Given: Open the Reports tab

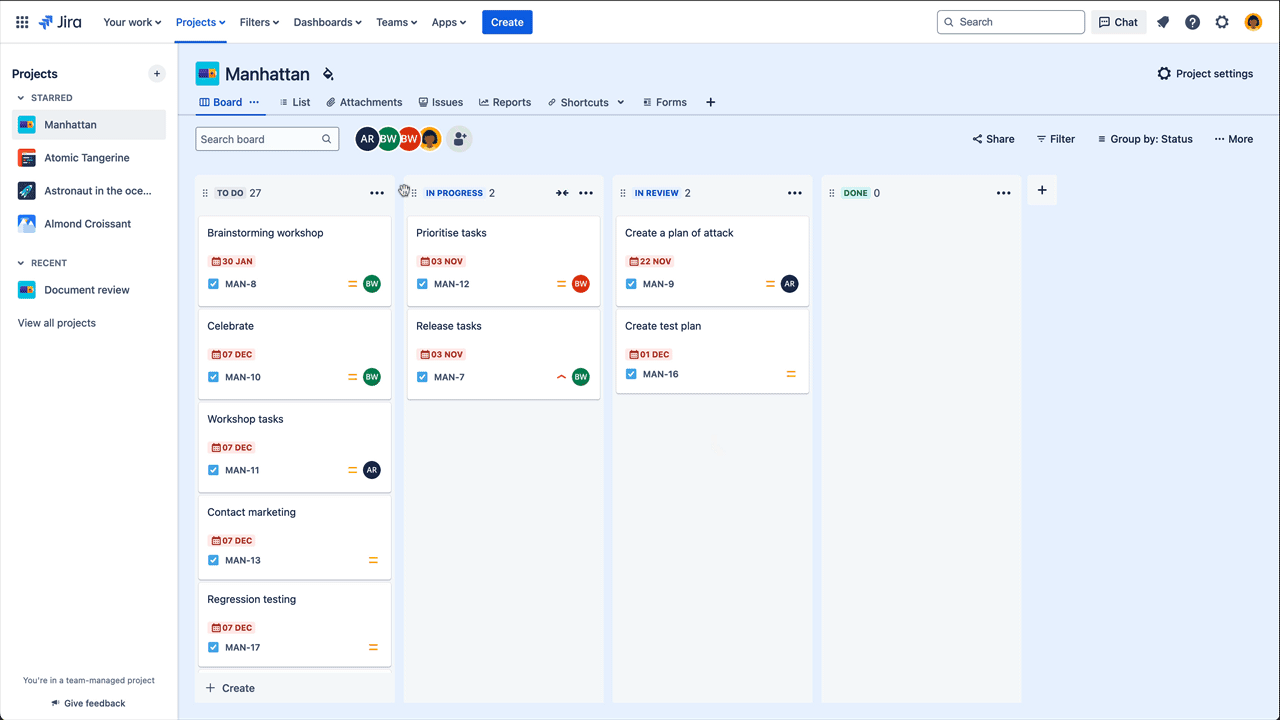Looking at the screenshot, I should [505, 102].
